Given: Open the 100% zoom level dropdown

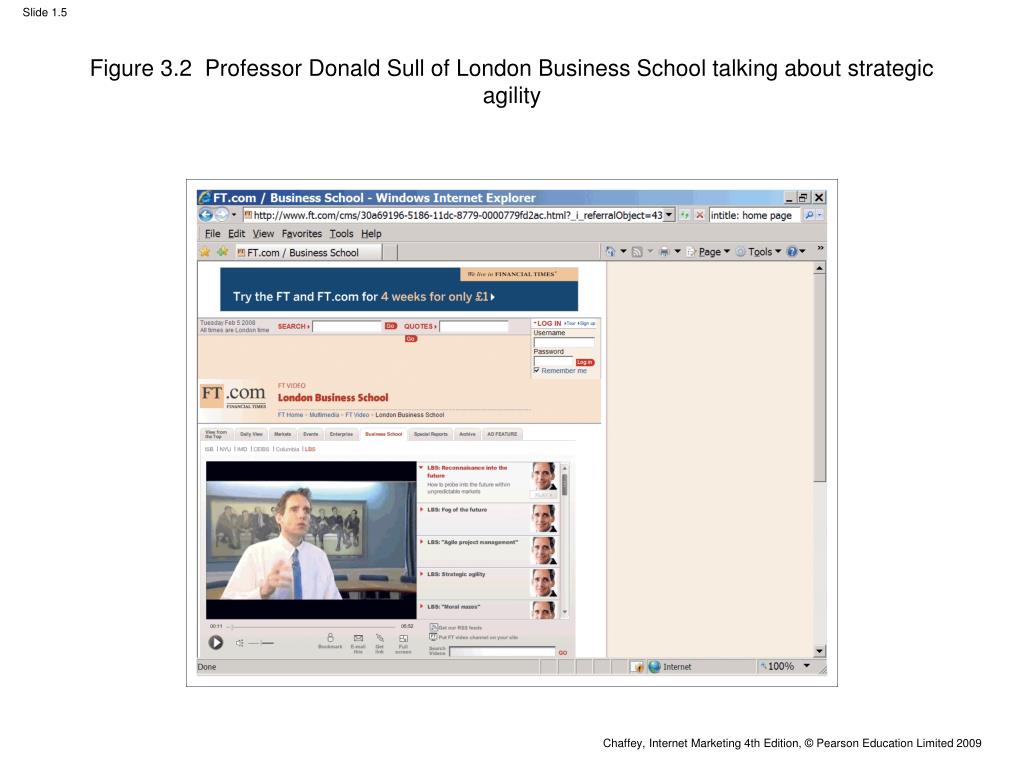Looking at the screenshot, I should tap(807, 666).
